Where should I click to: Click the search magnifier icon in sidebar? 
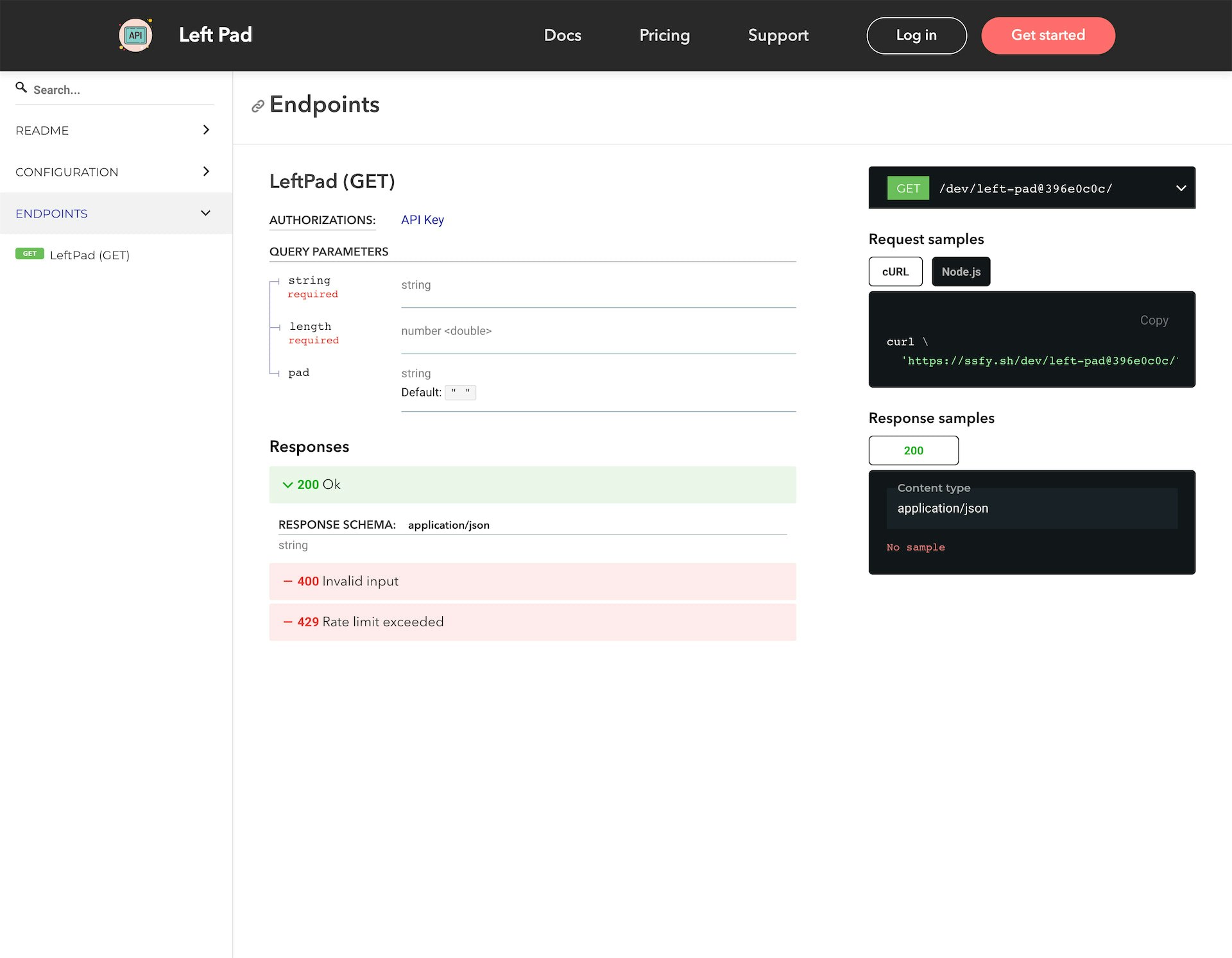[x=22, y=87]
